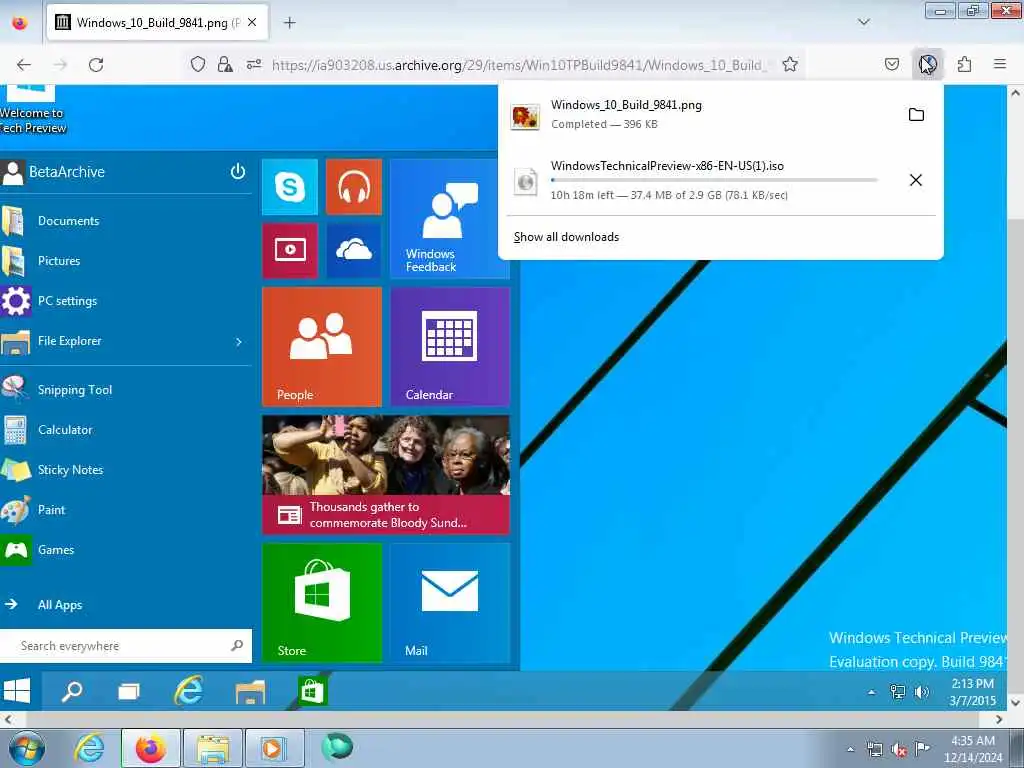This screenshot has width=1024, height=768.
Task: Save page to Pocket
Action: (x=891, y=64)
